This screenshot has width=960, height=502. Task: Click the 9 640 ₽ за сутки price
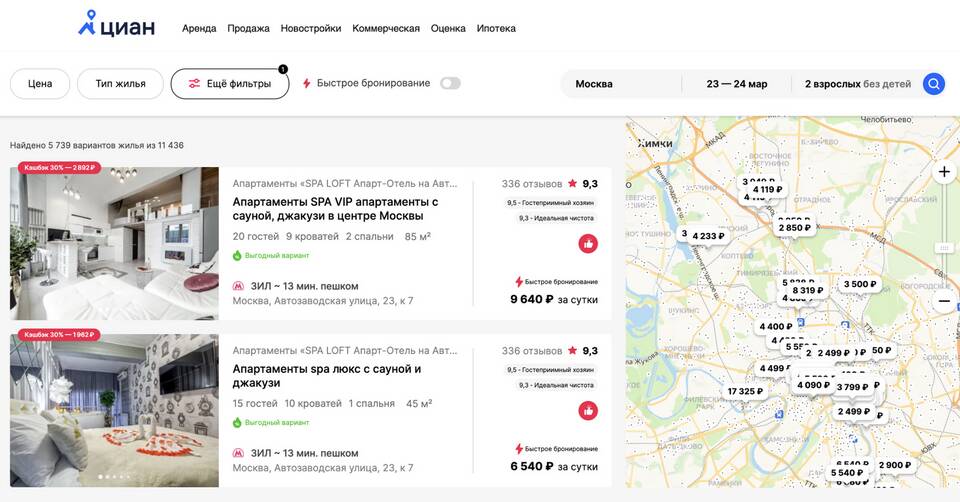(x=554, y=299)
